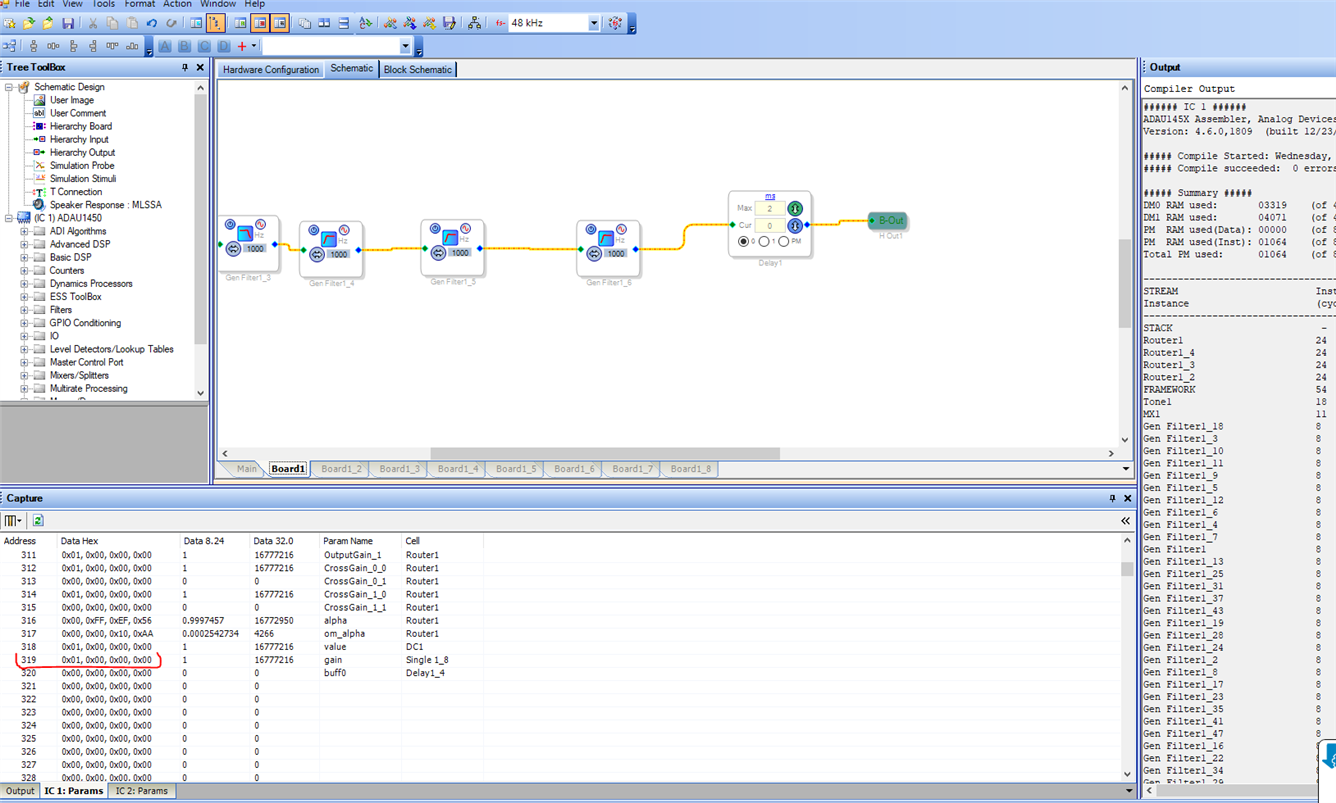Screen dimensions: 1336x803
Task: Click the Save project toolbar icon
Action: click(68, 23)
